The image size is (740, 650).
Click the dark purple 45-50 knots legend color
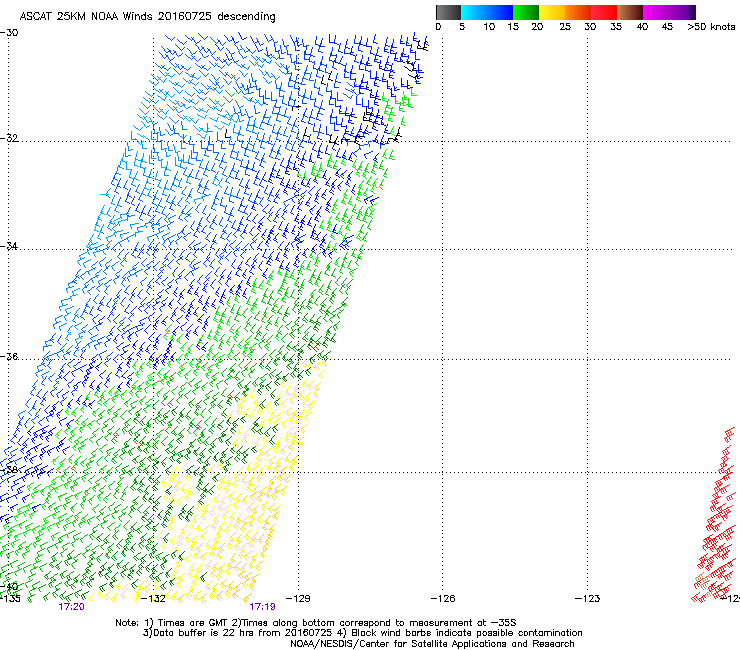point(682,12)
